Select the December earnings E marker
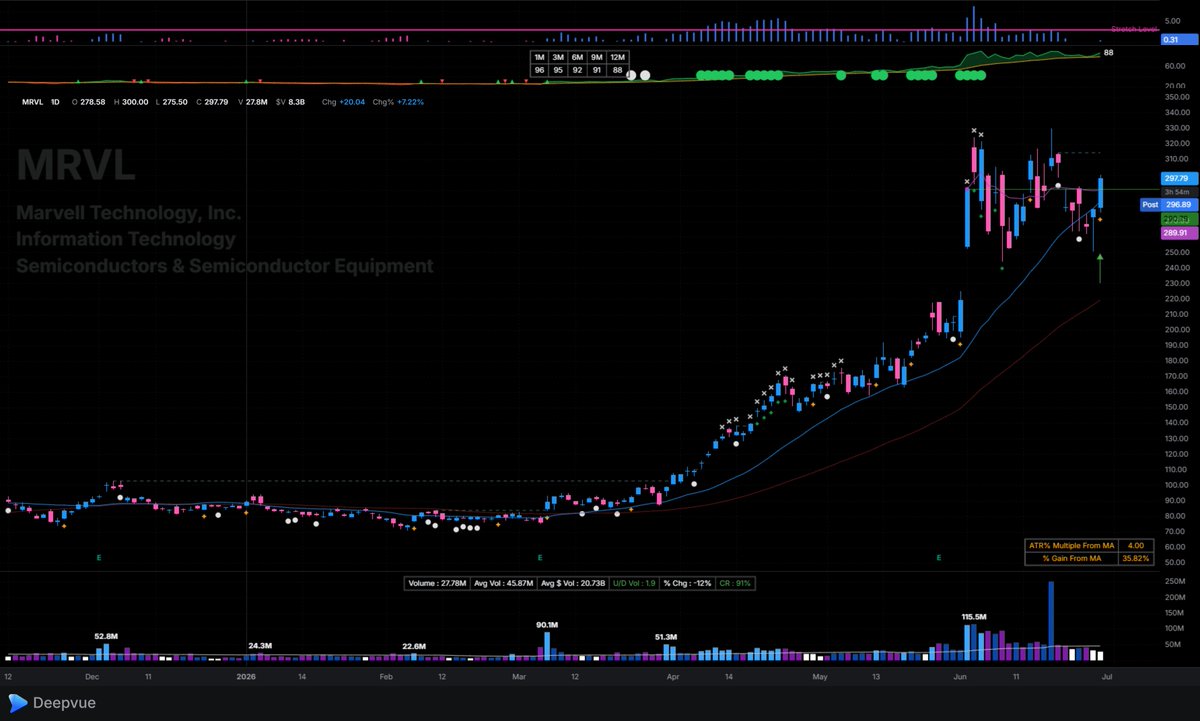Image resolution: width=1200 pixels, height=721 pixels. [x=98, y=556]
